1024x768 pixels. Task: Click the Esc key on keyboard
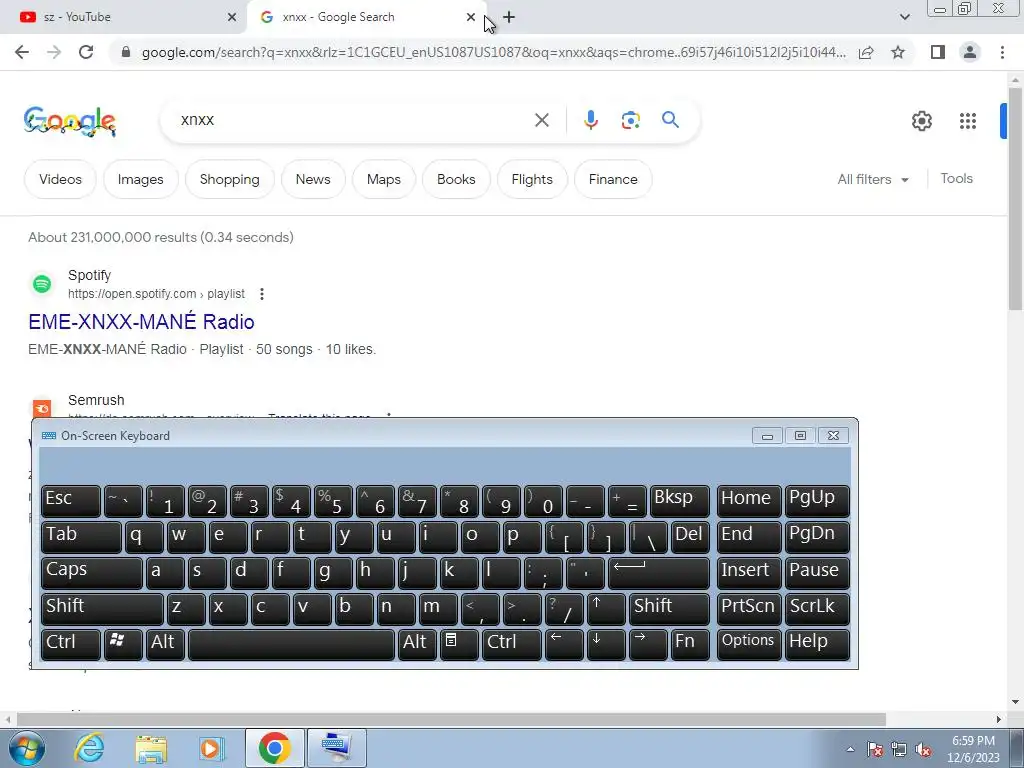coord(71,500)
